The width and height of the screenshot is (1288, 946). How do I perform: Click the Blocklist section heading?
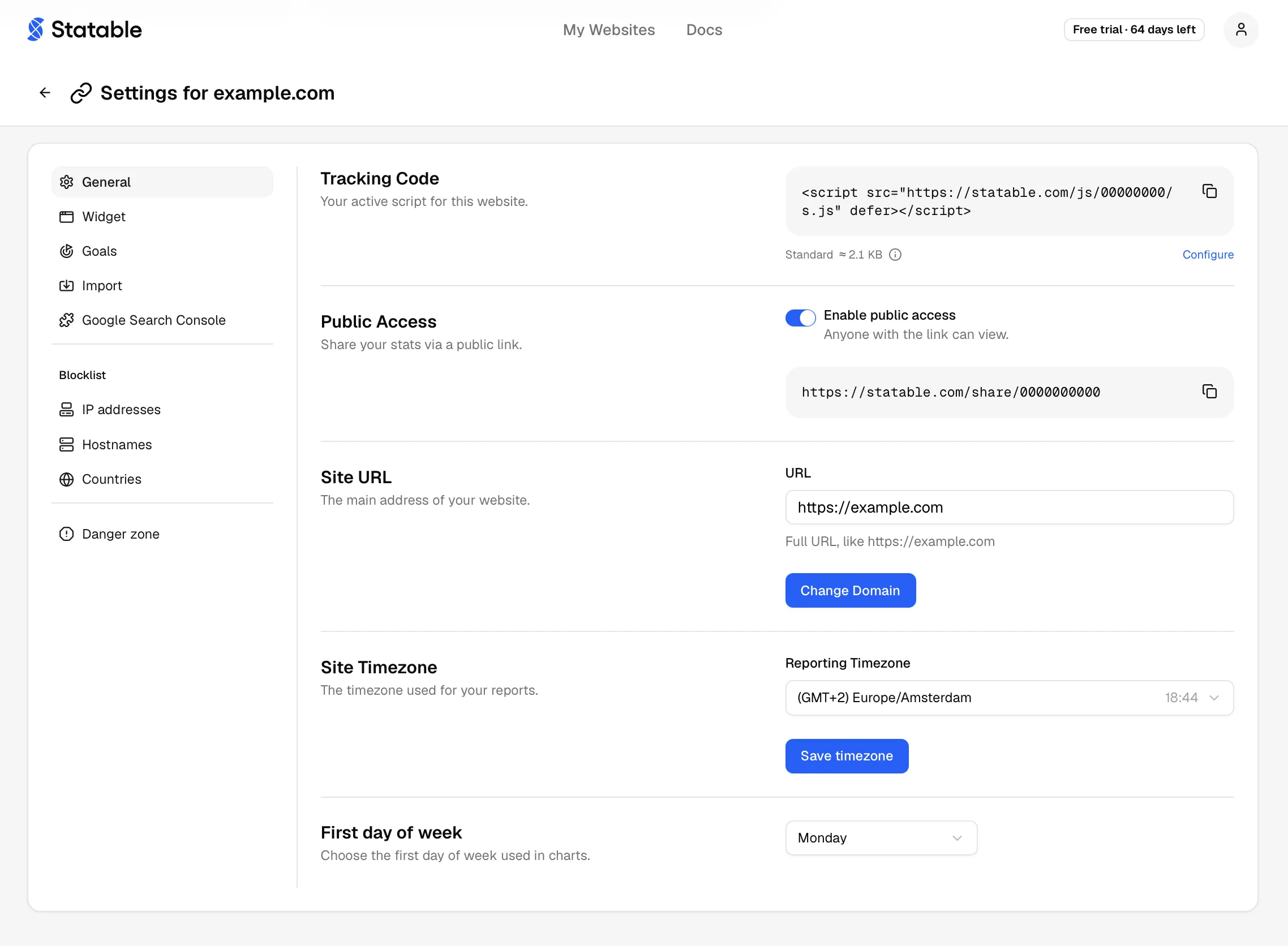click(83, 375)
